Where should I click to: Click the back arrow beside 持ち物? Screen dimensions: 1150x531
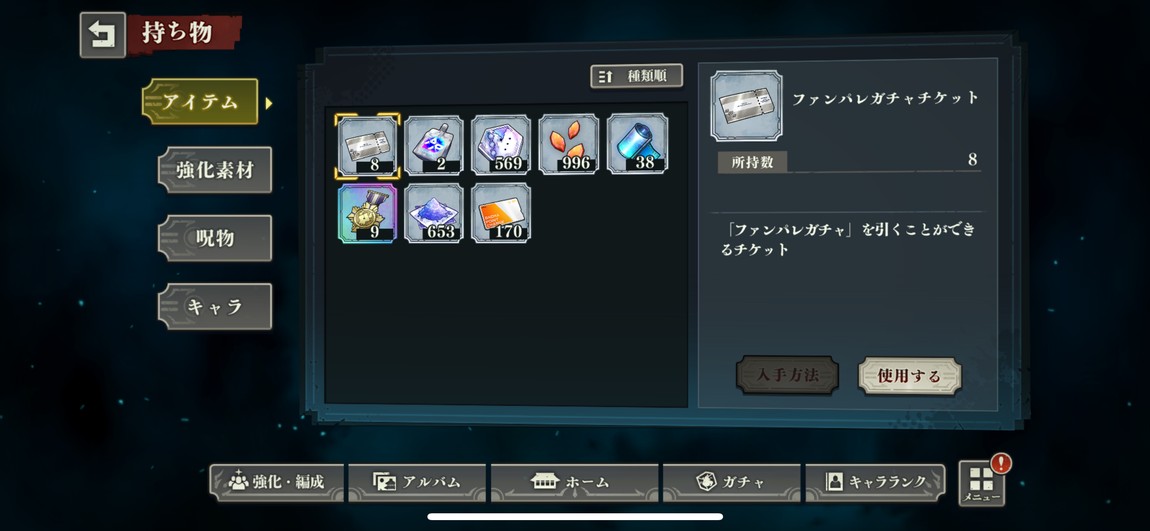point(103,34)
